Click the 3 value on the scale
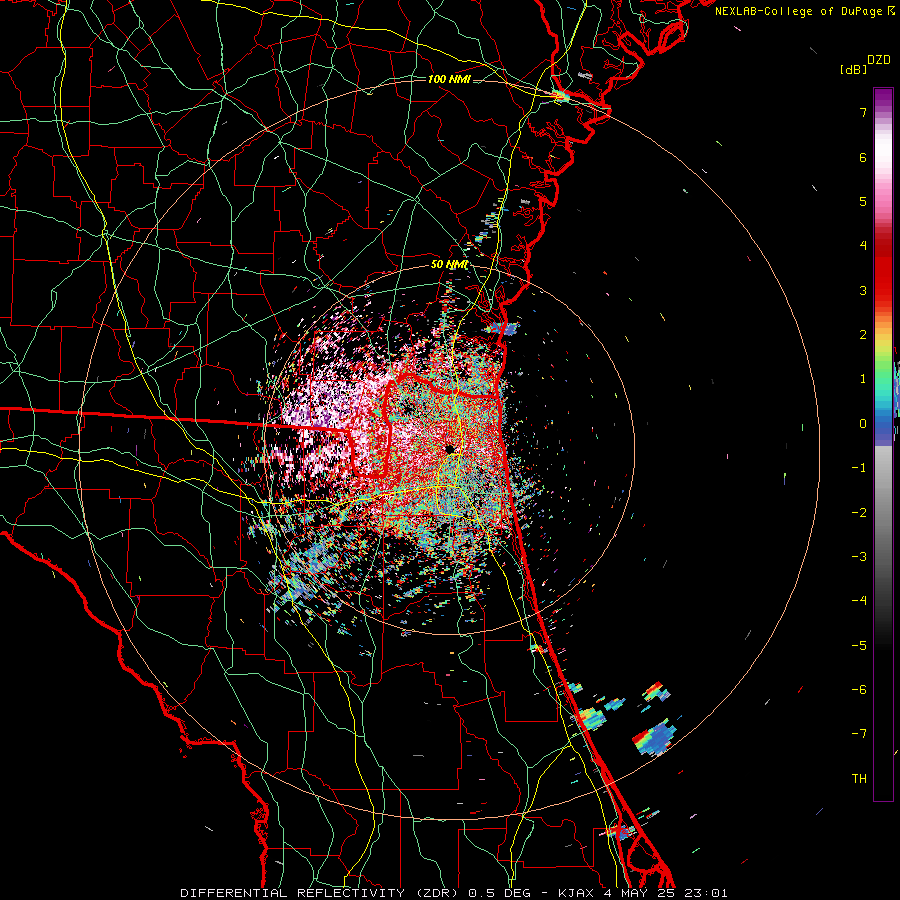The width and height of the screenshot is (900, 900). pyautogui.click(x=863, y=290)
